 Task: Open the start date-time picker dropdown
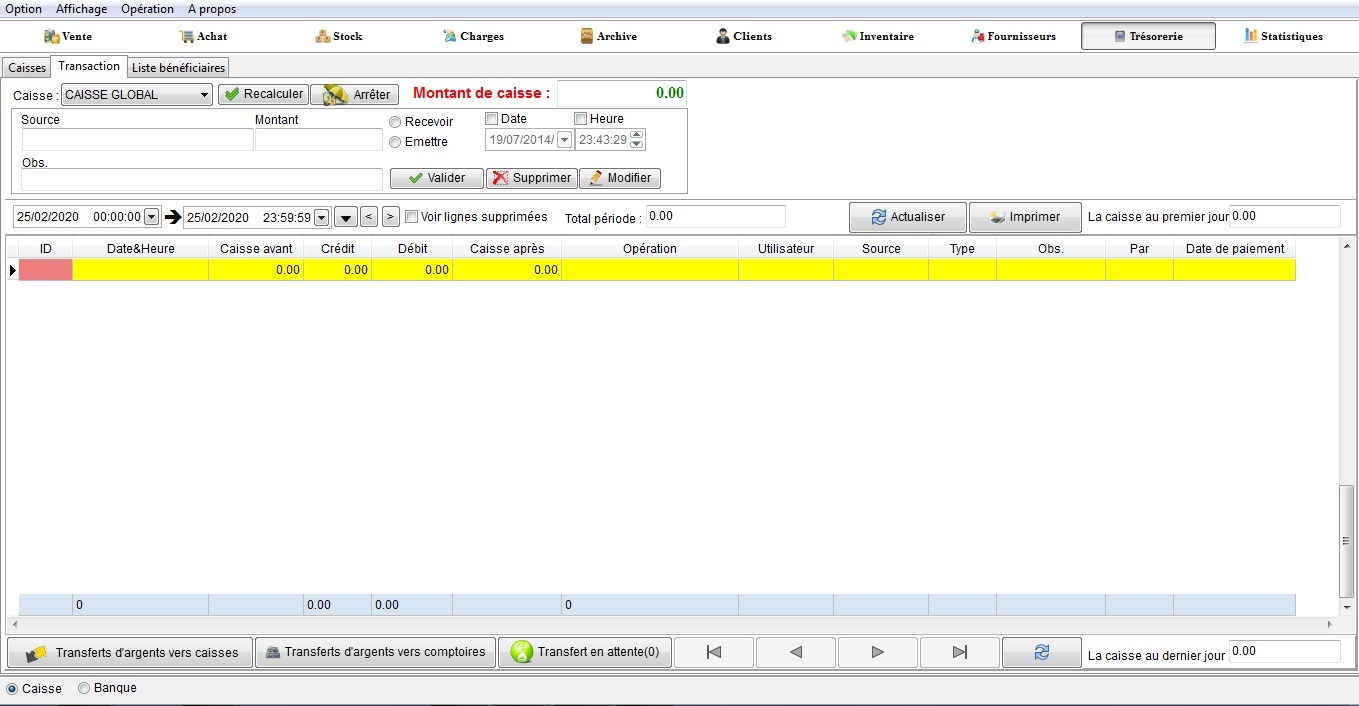(152, 217)
